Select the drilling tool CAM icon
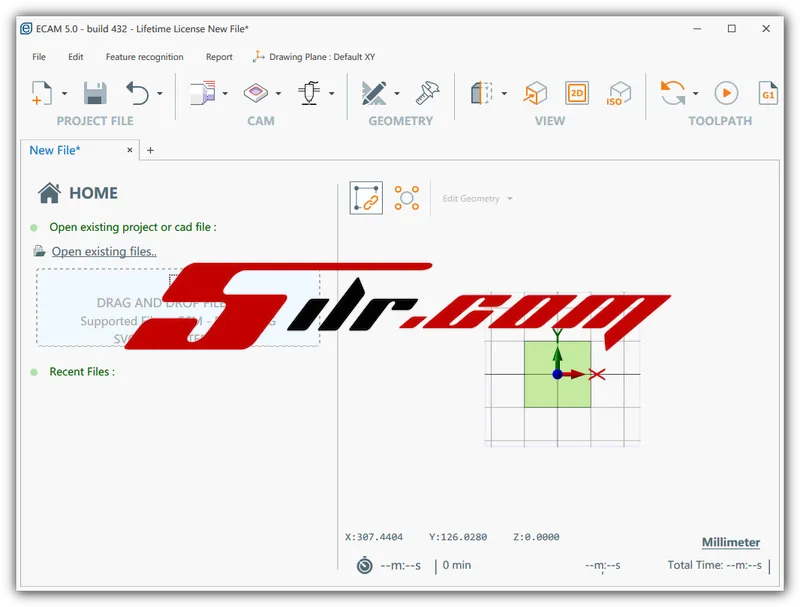This screenshot has height=607, width=800. click(309, 93)
